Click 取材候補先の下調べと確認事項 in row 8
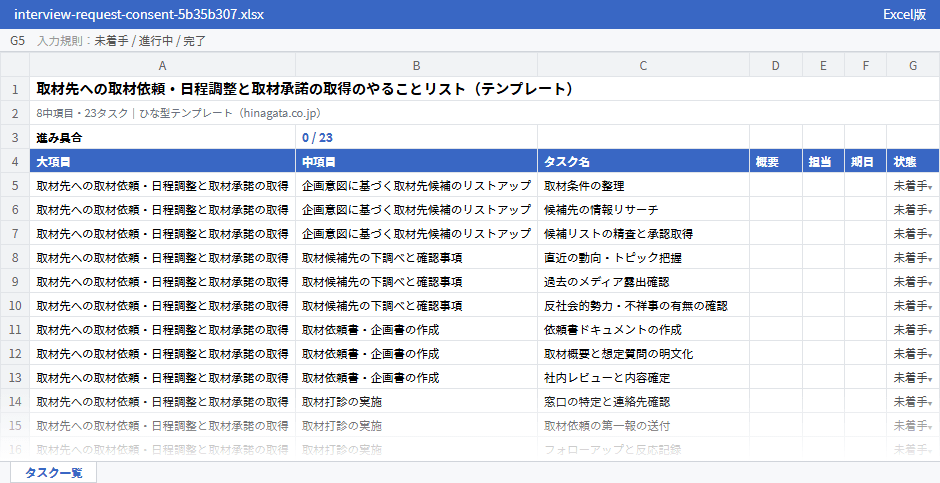The height and width of the screenshot is (483, 940). [417, 257]
